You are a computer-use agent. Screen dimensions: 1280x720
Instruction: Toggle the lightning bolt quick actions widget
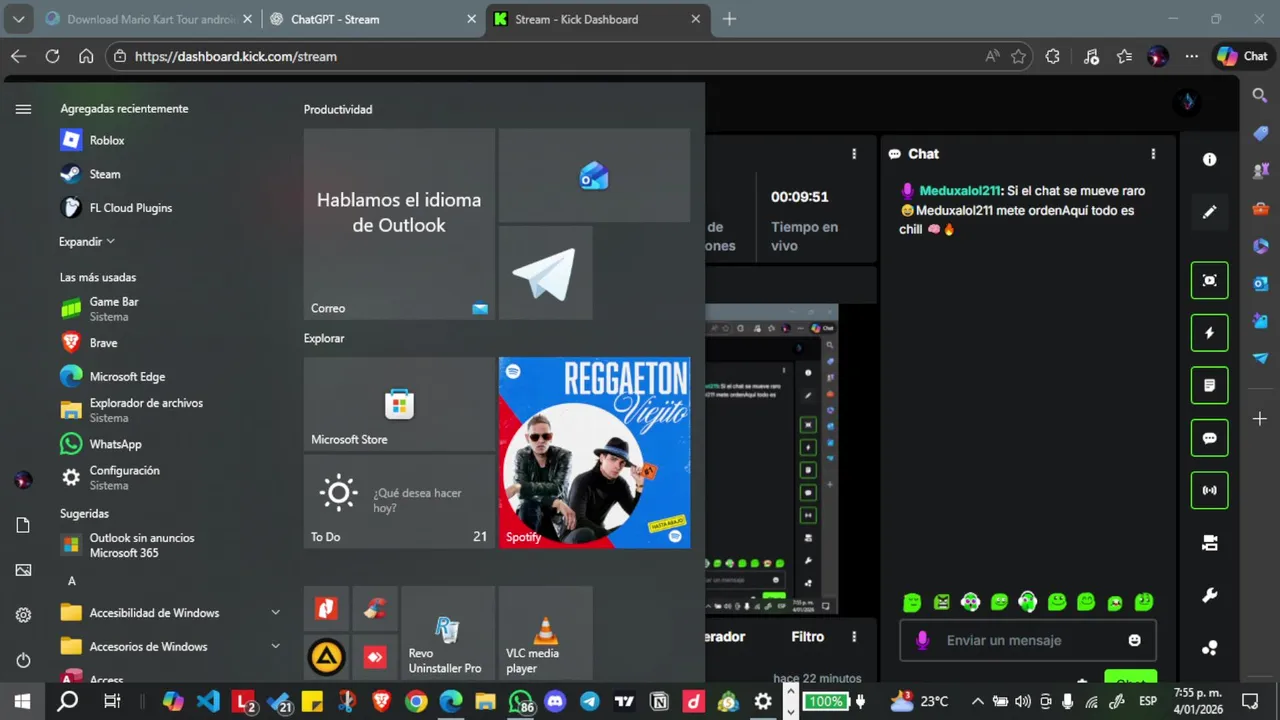[1209, 333]
